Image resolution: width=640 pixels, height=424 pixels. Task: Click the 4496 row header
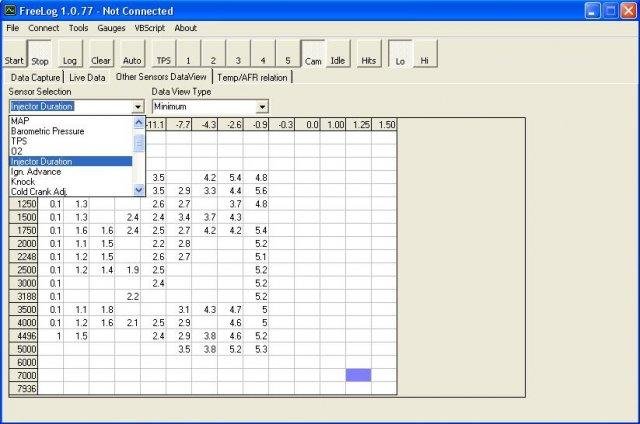pyautogui.click(x=24, y=336)
